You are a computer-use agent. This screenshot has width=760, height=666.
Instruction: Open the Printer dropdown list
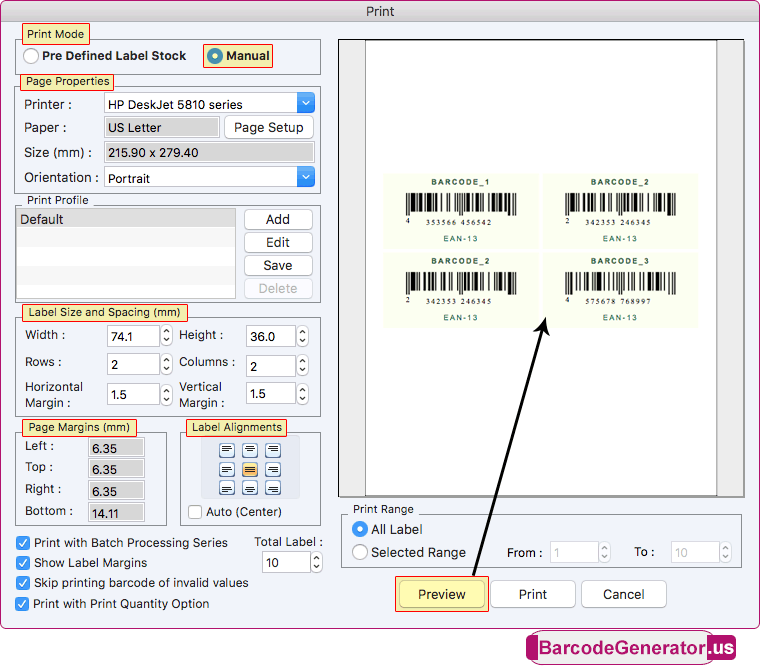(305, 103)
